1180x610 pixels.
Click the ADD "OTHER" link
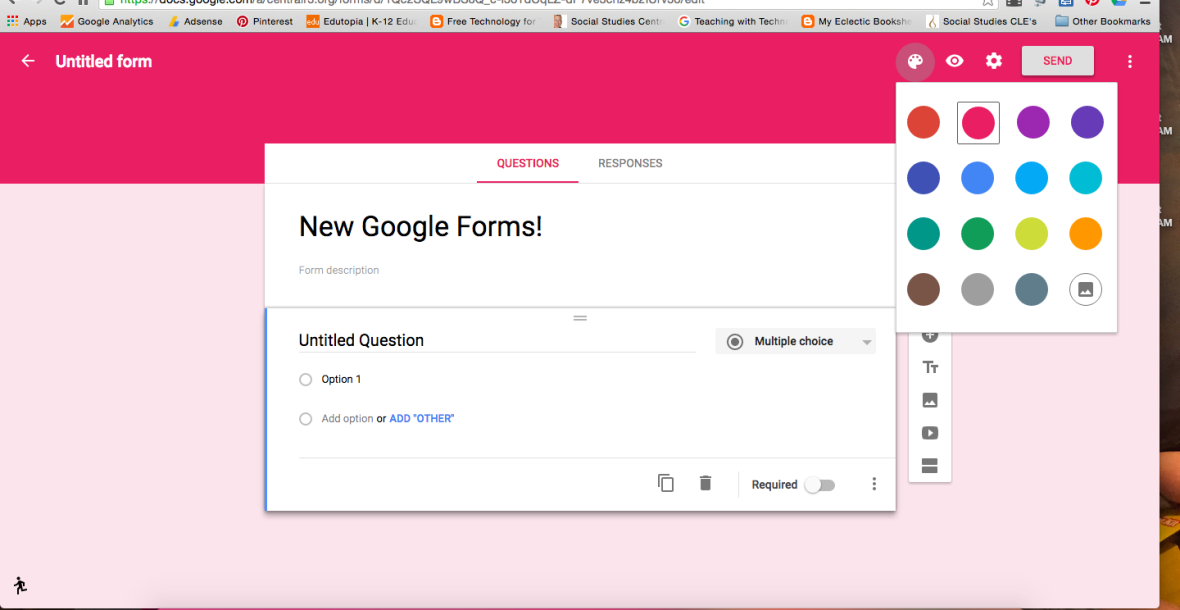(x=421, y=419)
